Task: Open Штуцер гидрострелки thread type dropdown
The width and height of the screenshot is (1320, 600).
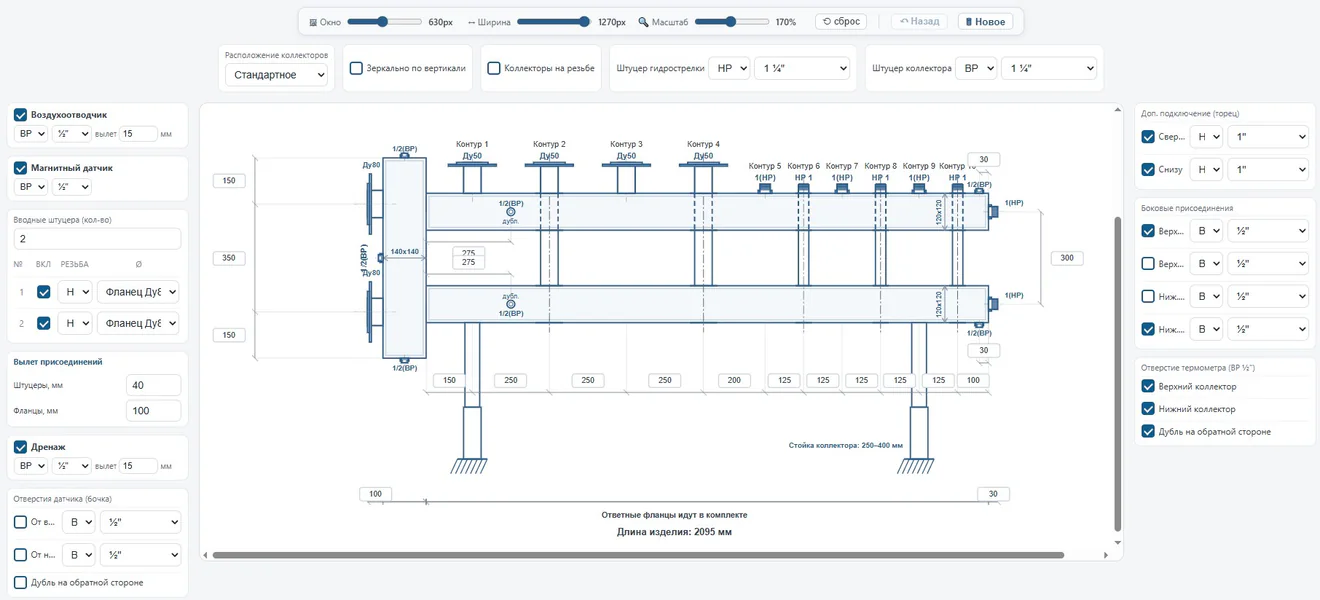Action: (729, 68)
